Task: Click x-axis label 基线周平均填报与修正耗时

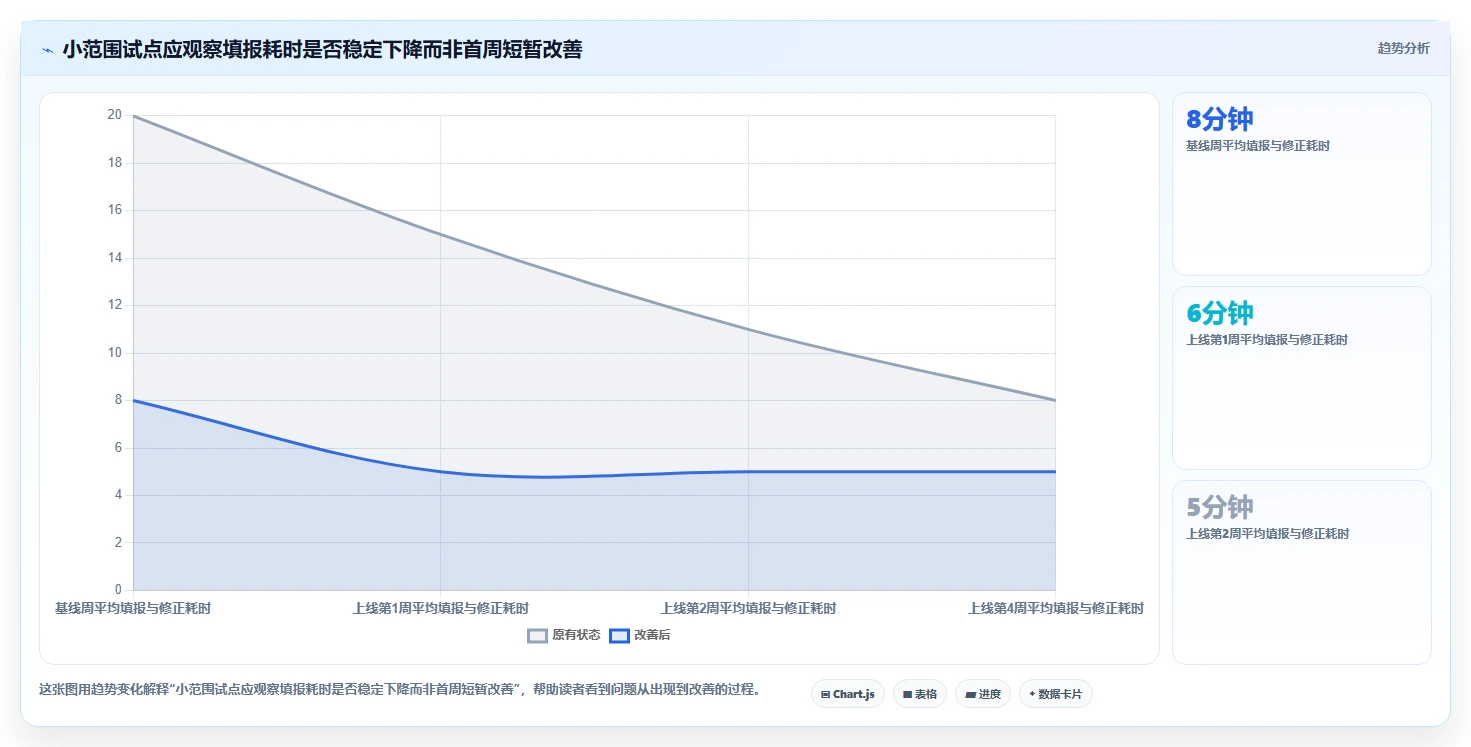Action: (x=133, y=608)
